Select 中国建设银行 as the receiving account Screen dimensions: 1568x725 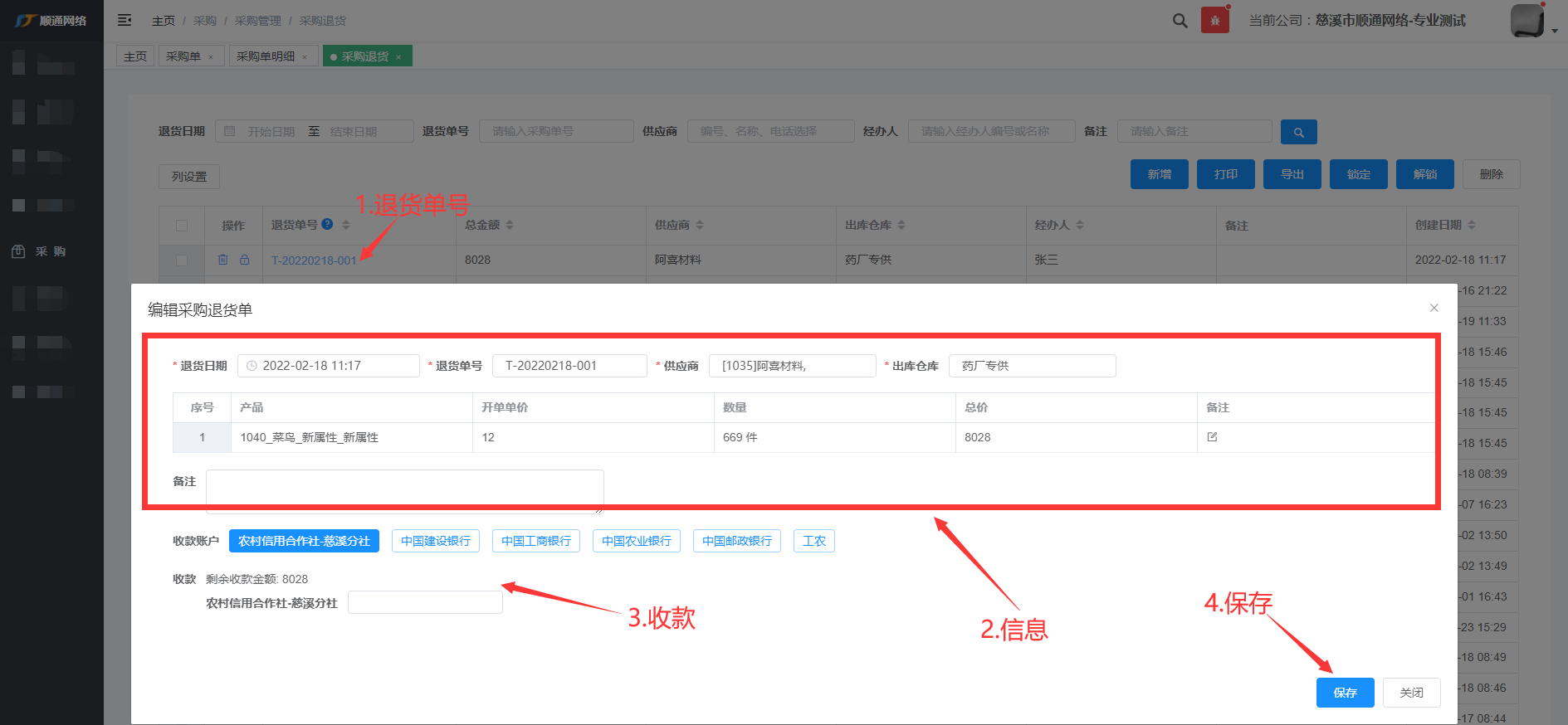[x=436, y=541]
